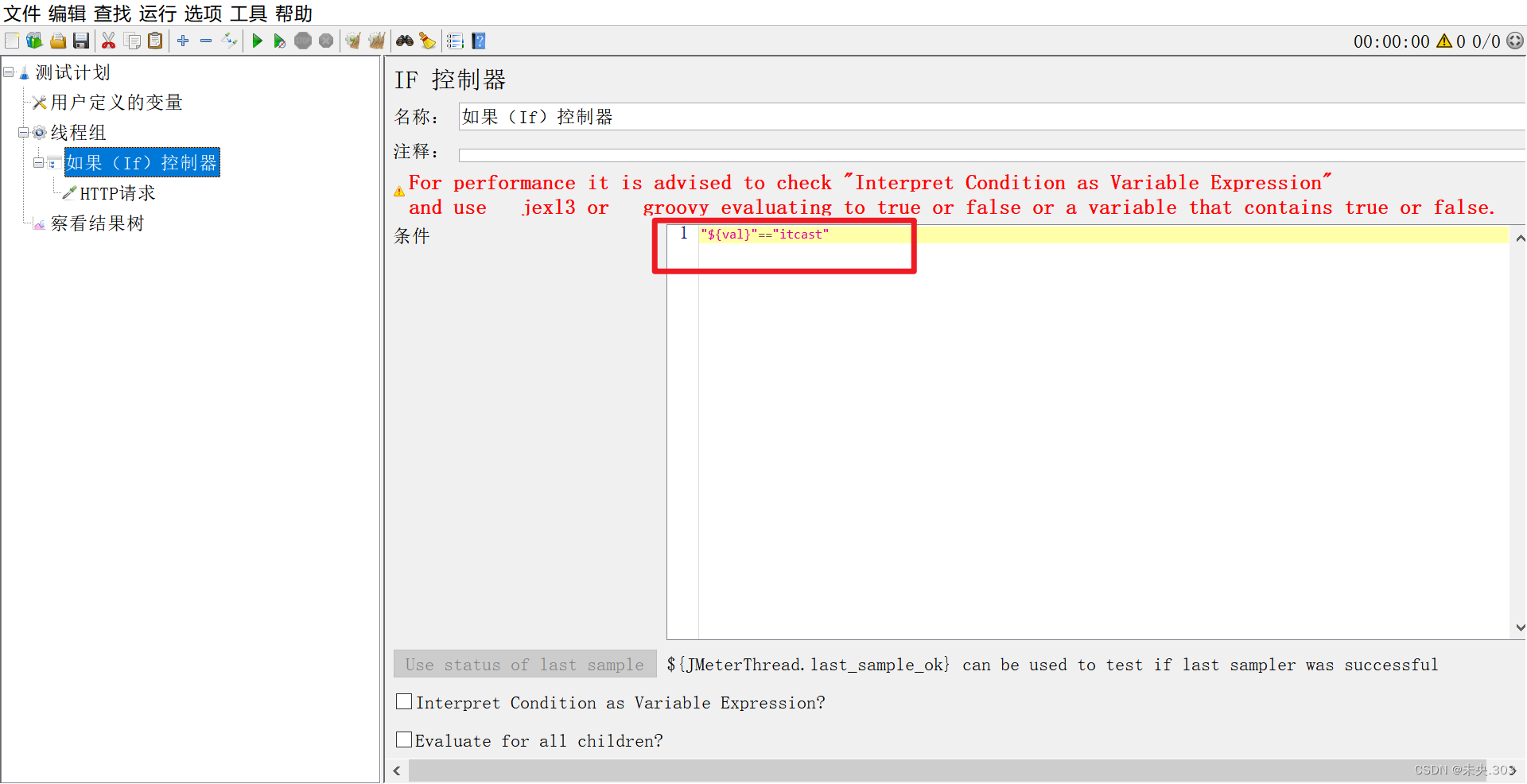This screenshot has width=1527, height=784.
Task: Select 察看结果树 tree item
Action: (x=98, y=223)
